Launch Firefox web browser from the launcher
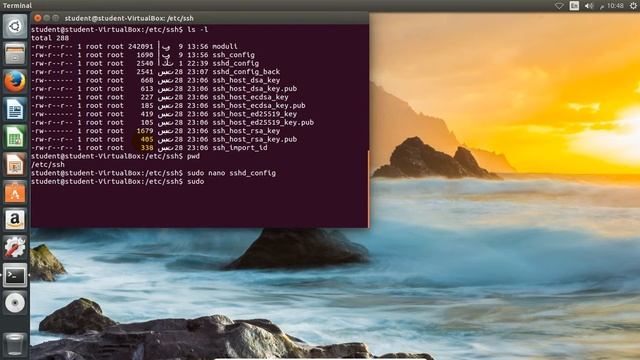640x360 pixels. (x=15, y=81)
